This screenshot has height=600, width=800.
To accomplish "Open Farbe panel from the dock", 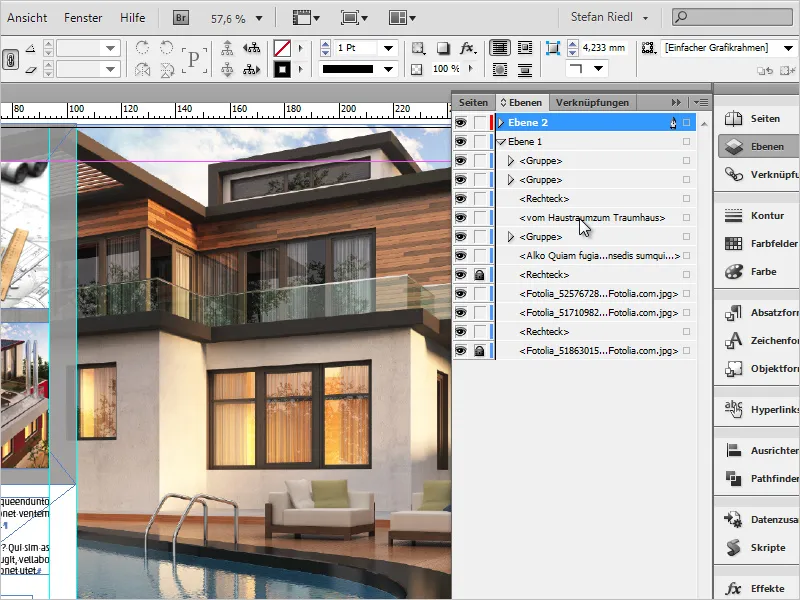I will click(x=757, y=271).
